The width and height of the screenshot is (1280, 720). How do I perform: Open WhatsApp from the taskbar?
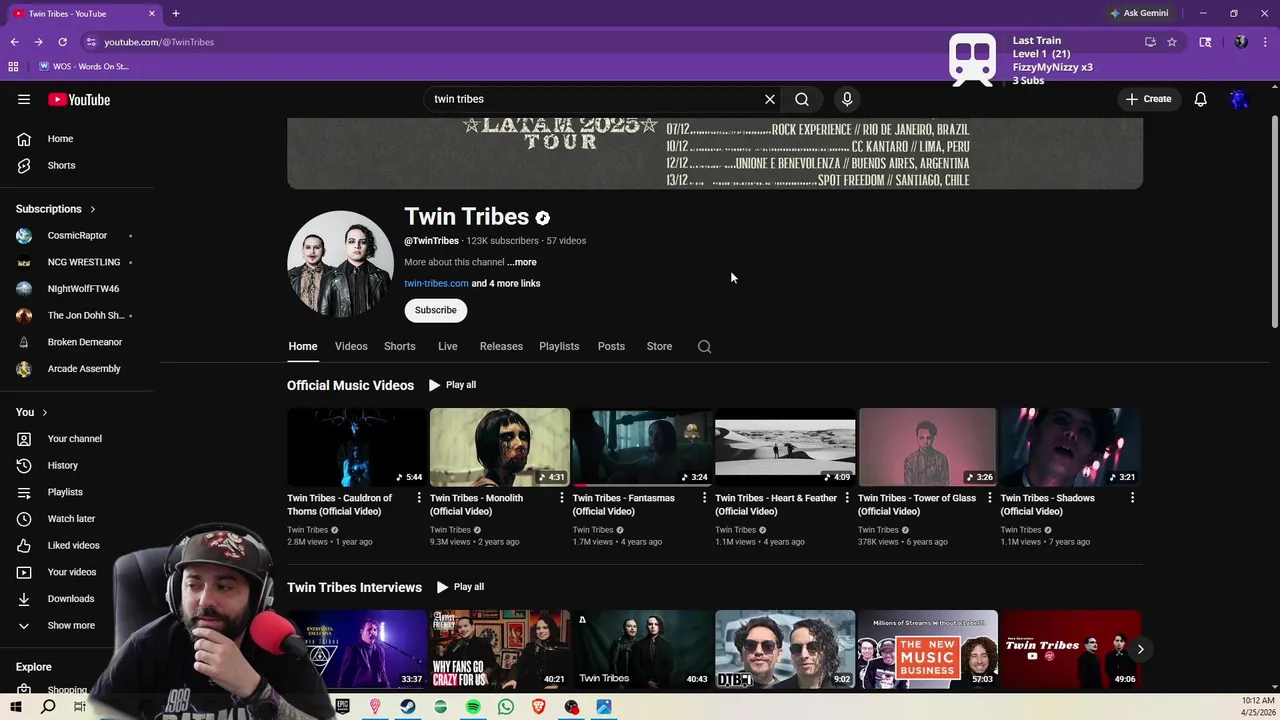tap(506, 707)
